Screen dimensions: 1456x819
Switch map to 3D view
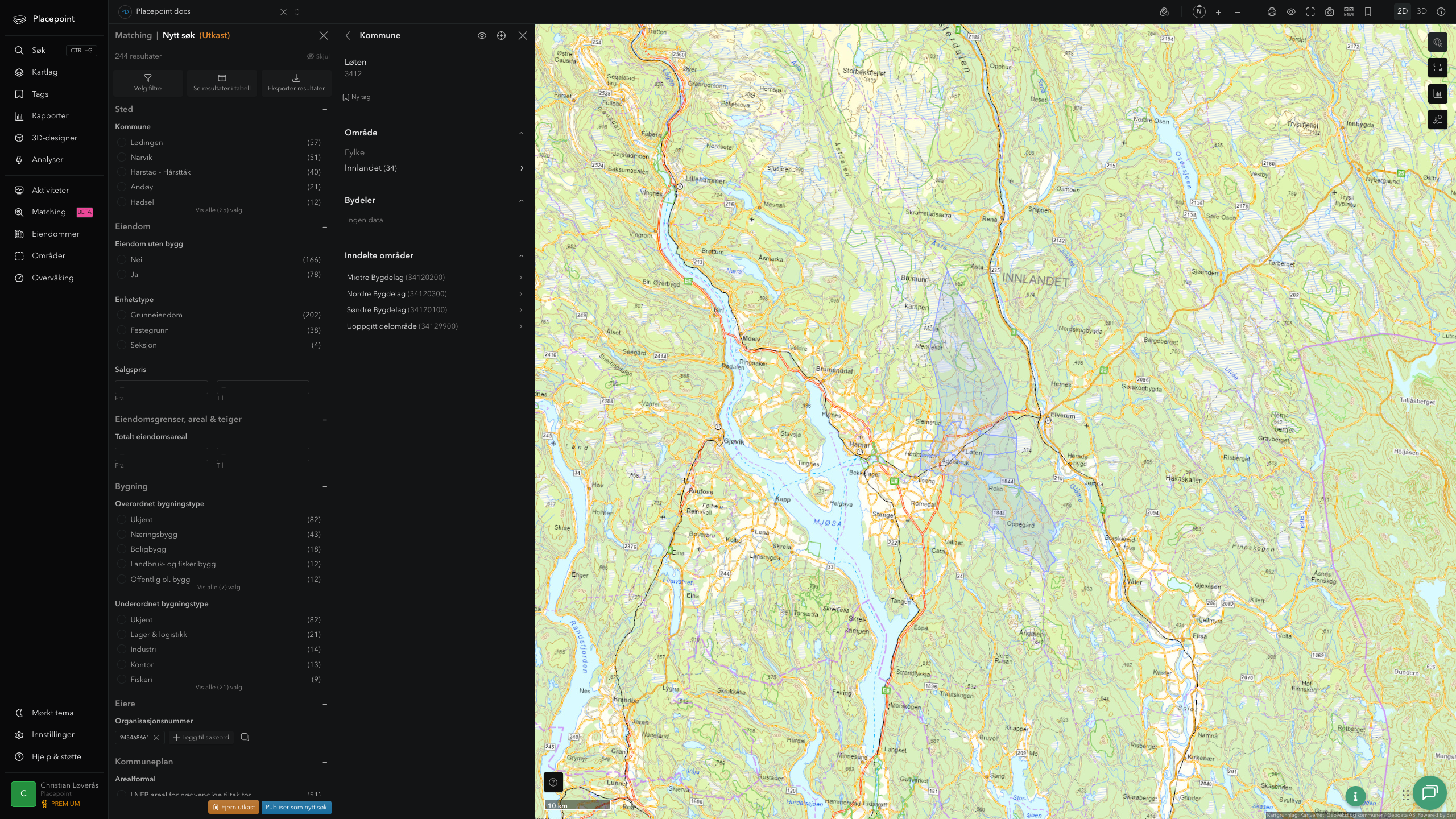pyautogui.click(x=1422, y=11)
